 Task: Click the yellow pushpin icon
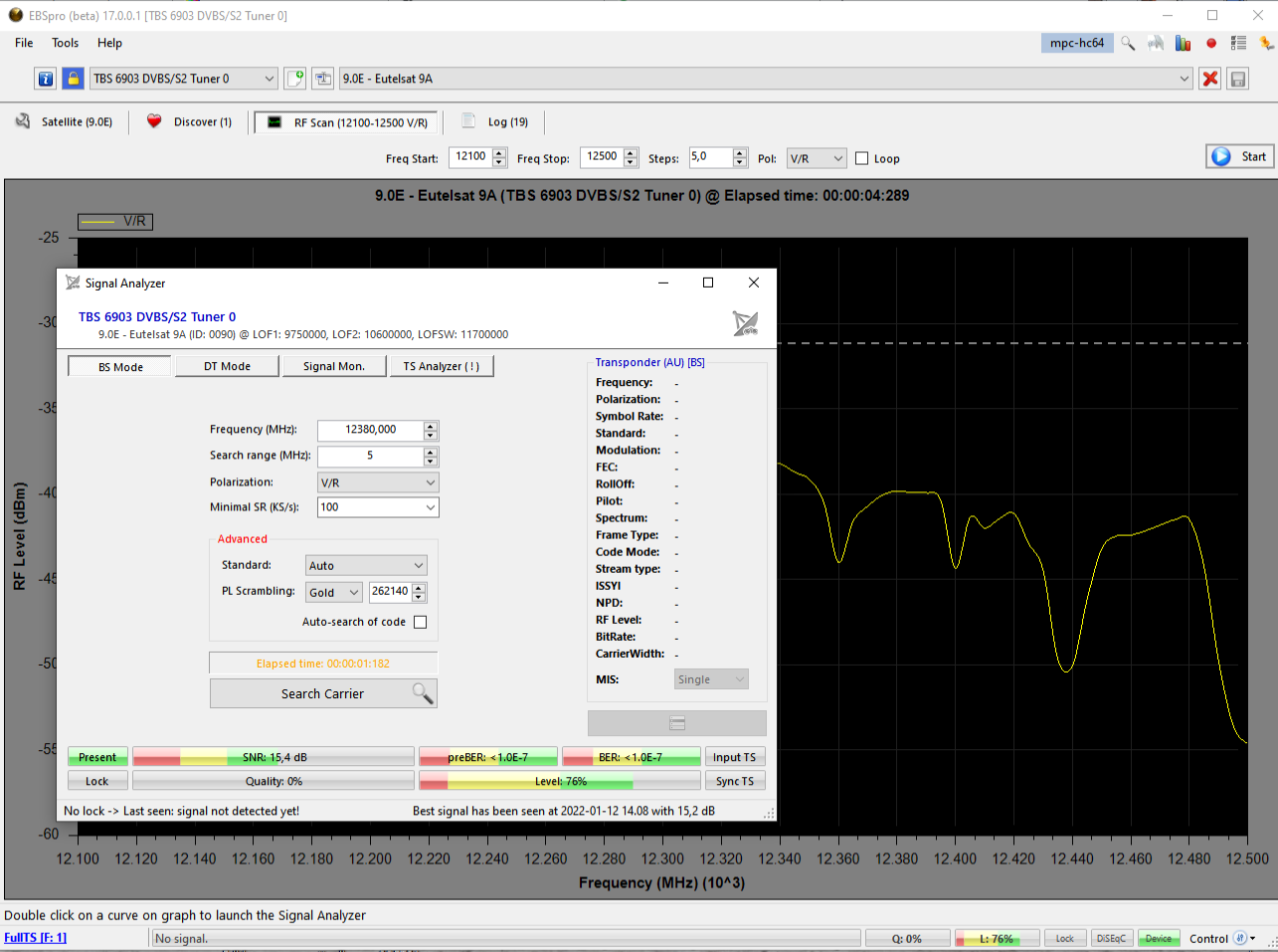1266,43
